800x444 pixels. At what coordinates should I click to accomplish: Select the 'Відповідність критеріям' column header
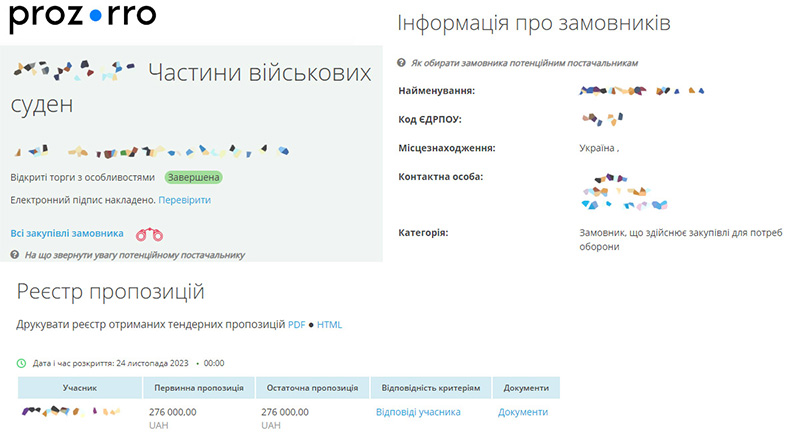click(x=429, y=388)
